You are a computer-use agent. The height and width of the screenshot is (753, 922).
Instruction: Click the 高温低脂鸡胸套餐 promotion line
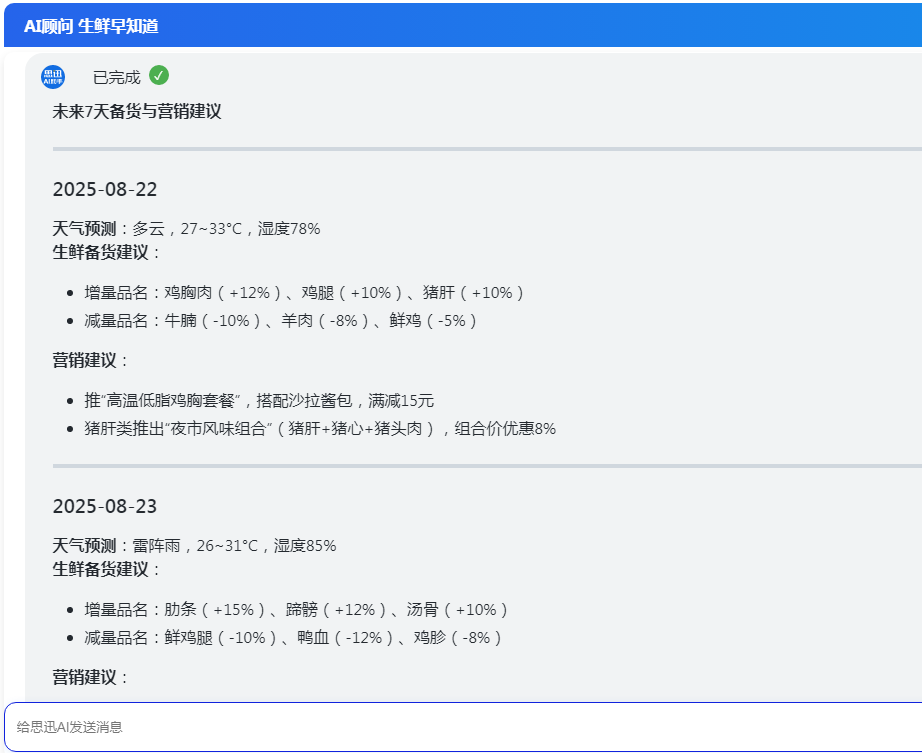point(259,401)
